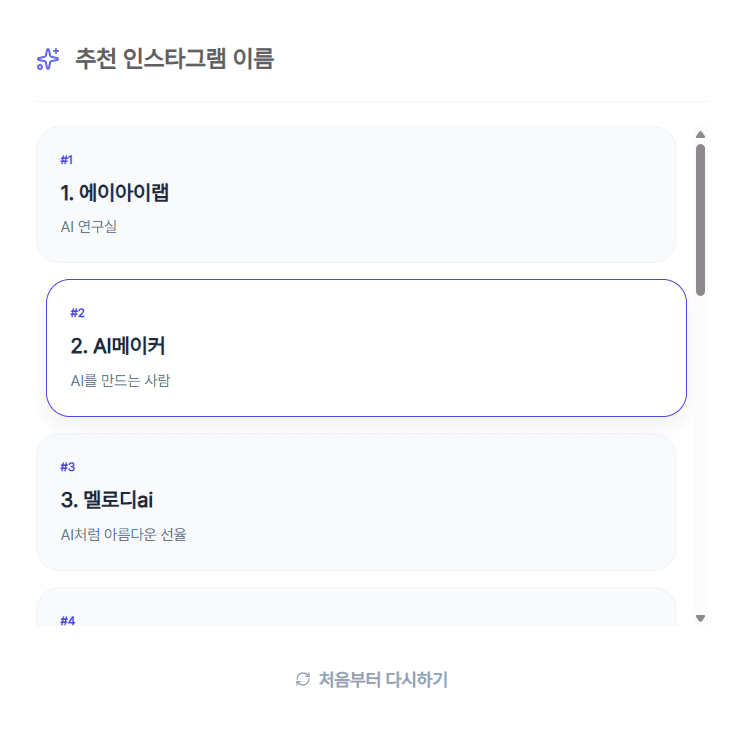Click the refresh icon beside 처음부터 다시하기
Image resolution: width=740 pixels, height=740 pixels.
click(x=303, y=680)
